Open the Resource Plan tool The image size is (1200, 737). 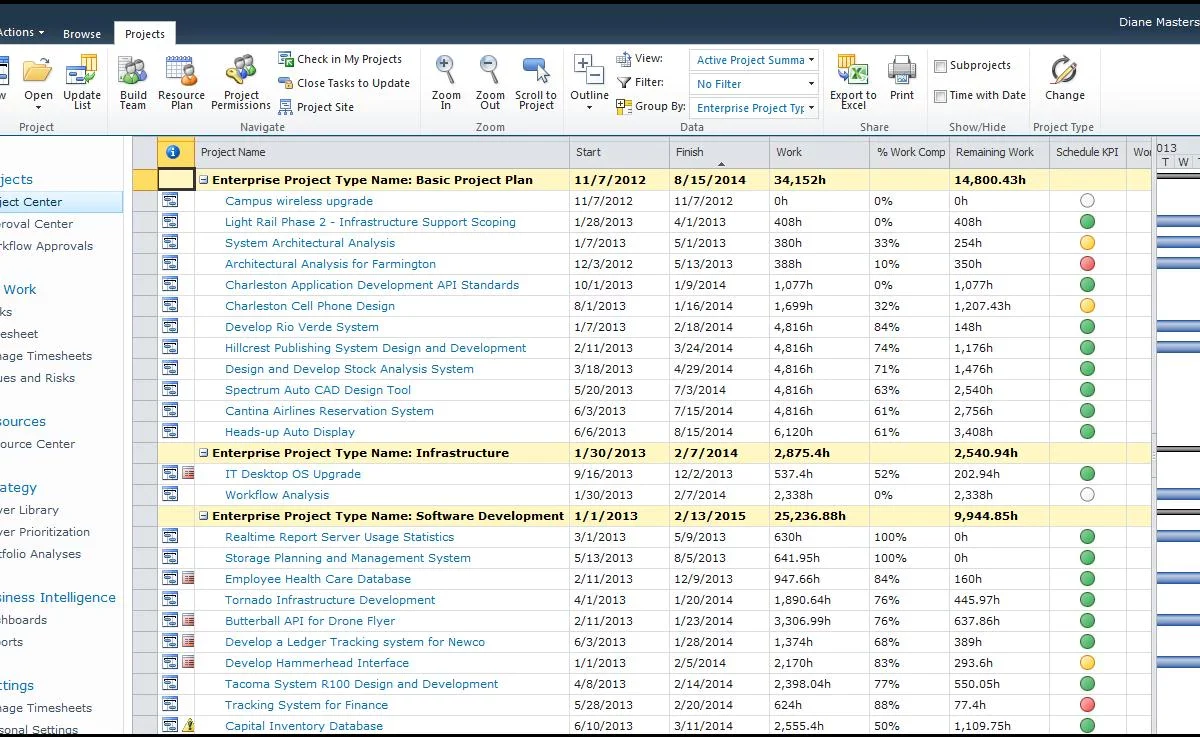(181, 83)
